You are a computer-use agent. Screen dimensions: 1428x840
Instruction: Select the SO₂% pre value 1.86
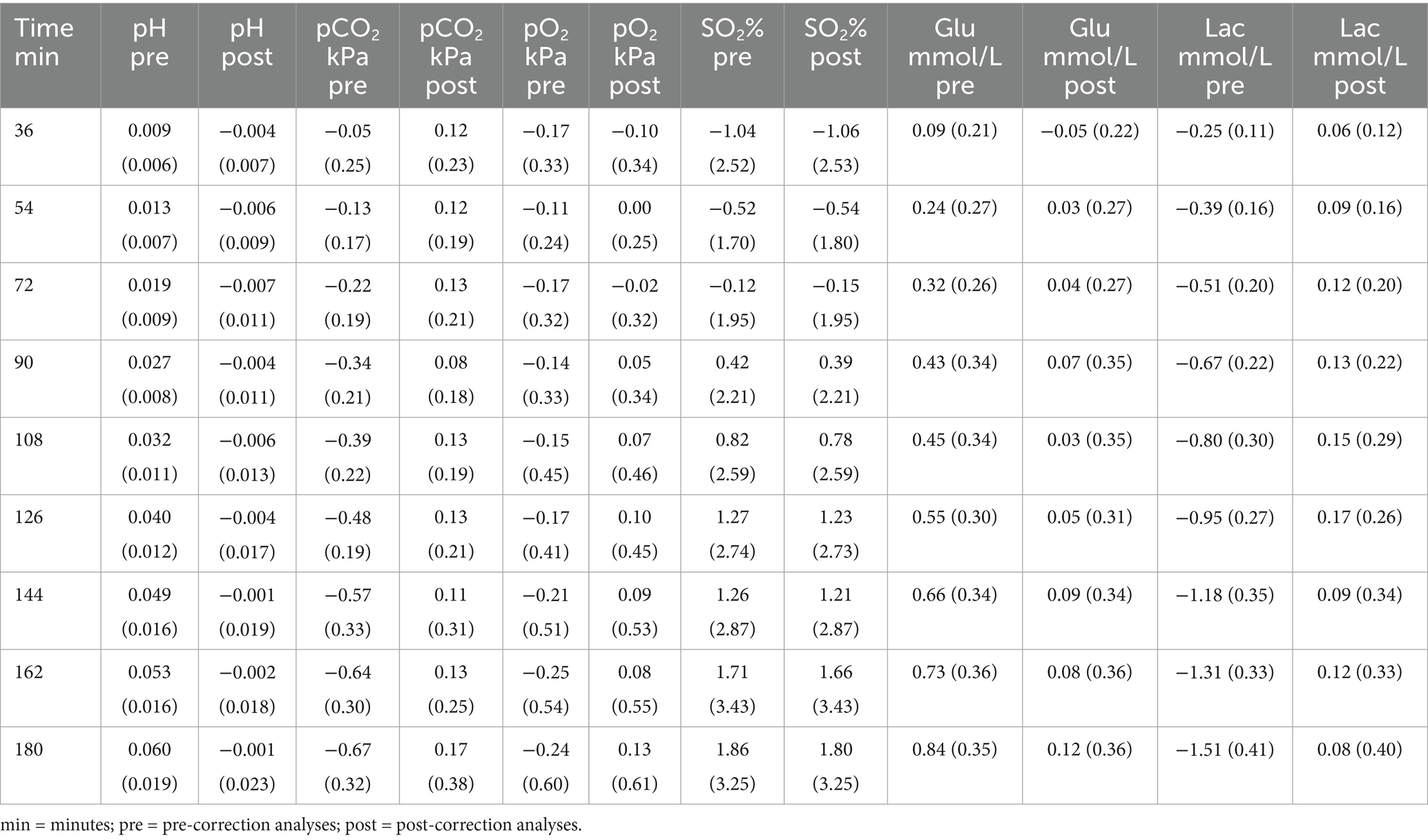tap(732, 749)
